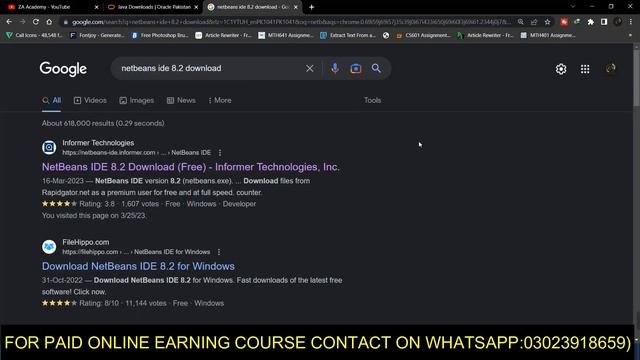Bookmark this page with the star icon

[547, 22]
